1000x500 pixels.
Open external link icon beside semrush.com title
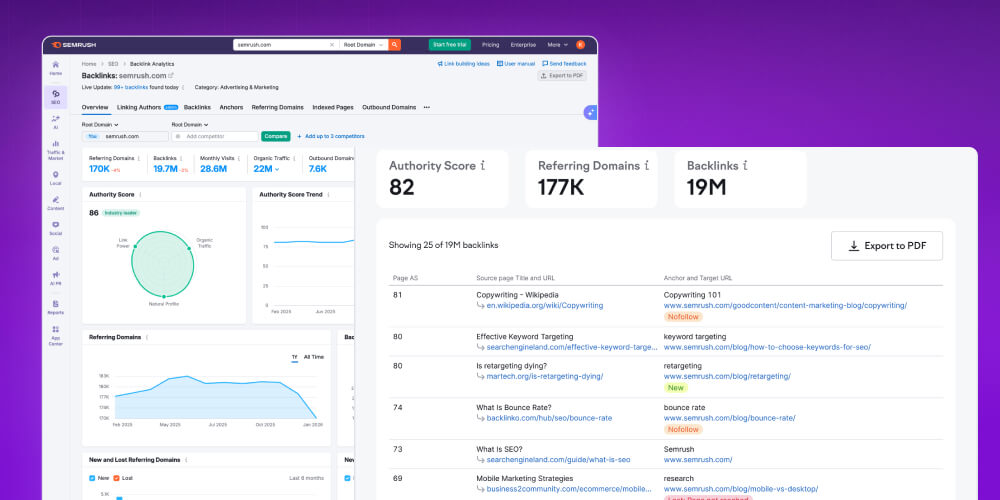pyautogui.click(x=170, y=75)
